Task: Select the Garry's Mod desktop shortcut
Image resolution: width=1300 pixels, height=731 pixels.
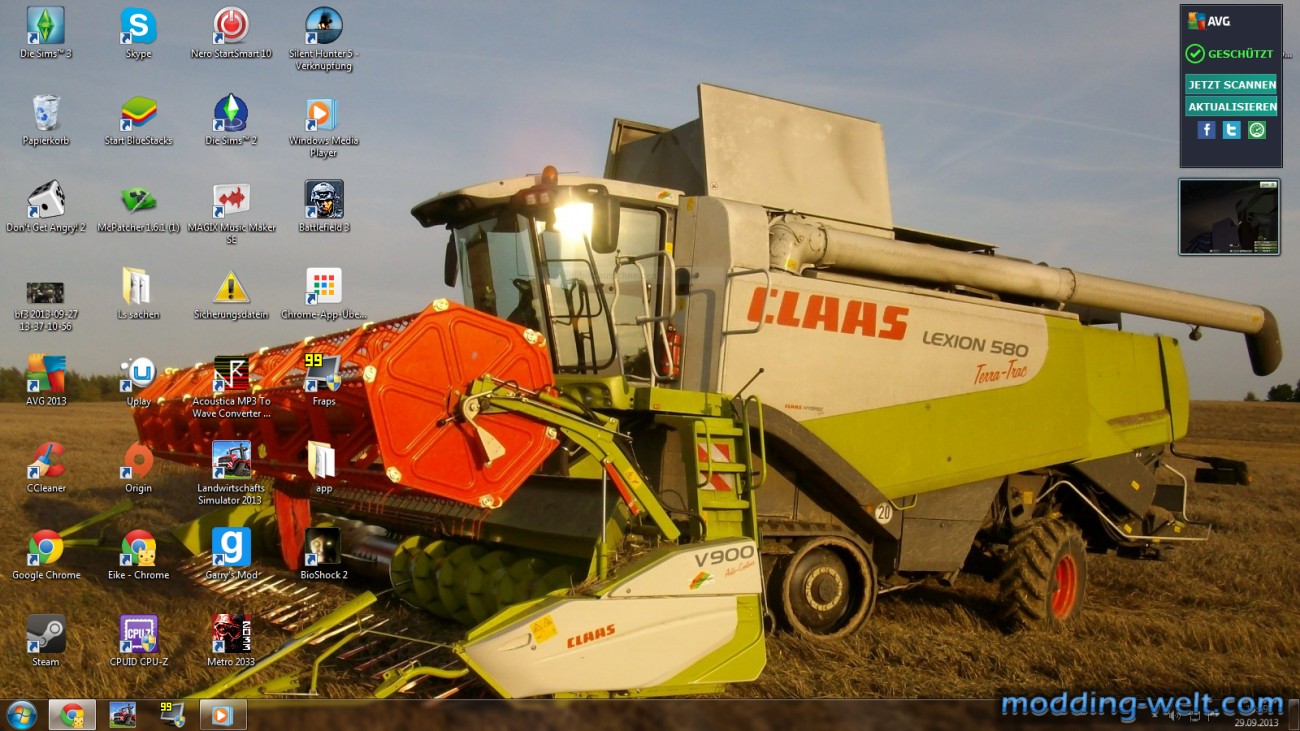Action: click(231, 554)
